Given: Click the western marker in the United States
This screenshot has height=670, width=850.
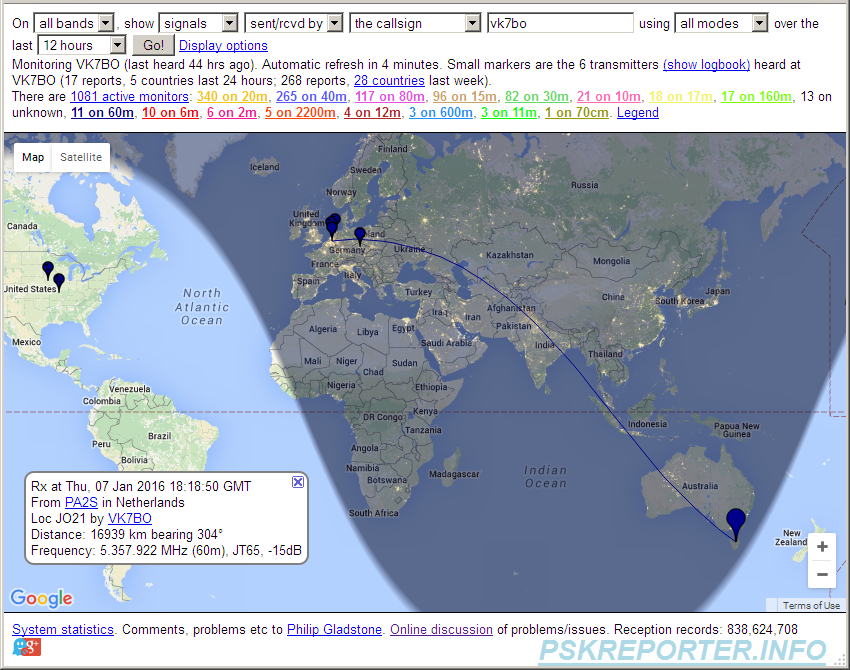Looking at the screenshot, I should coord(48,270).
